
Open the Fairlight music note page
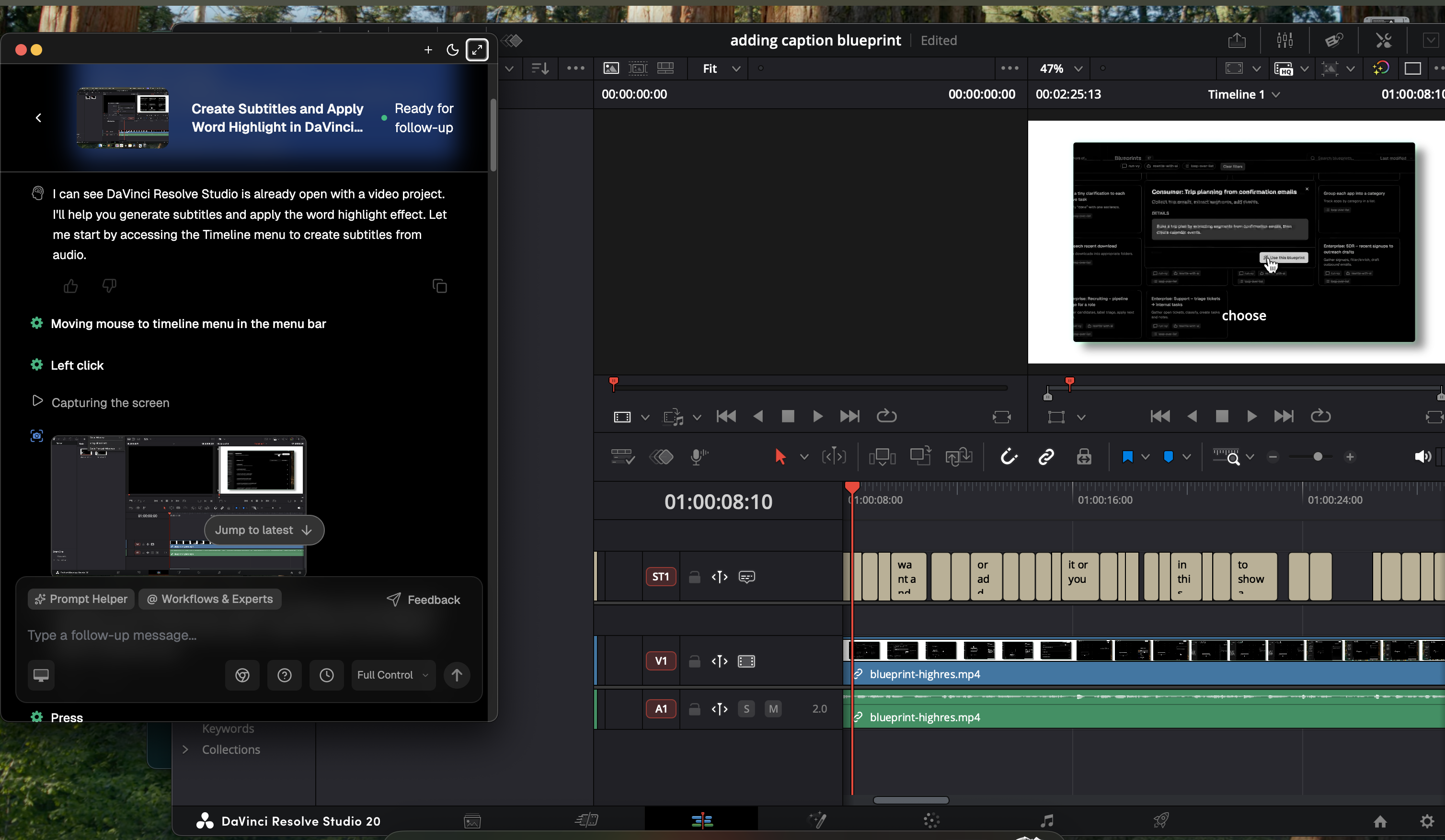[x=1046, y=821]
